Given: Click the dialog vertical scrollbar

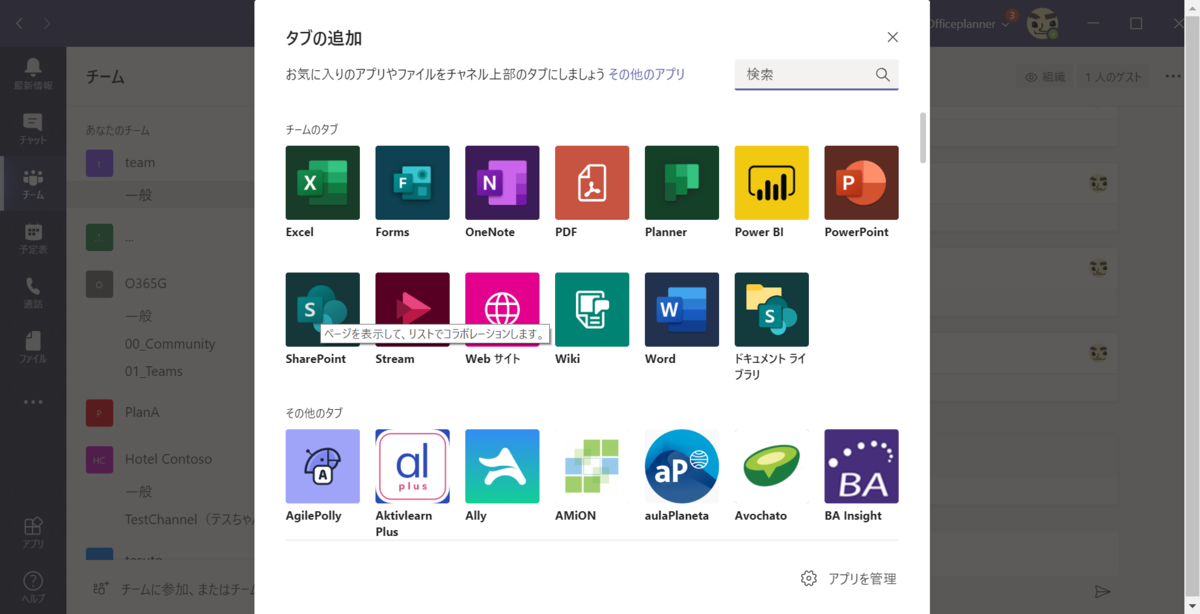Looking at the screenshot, I should coord(922,138).
